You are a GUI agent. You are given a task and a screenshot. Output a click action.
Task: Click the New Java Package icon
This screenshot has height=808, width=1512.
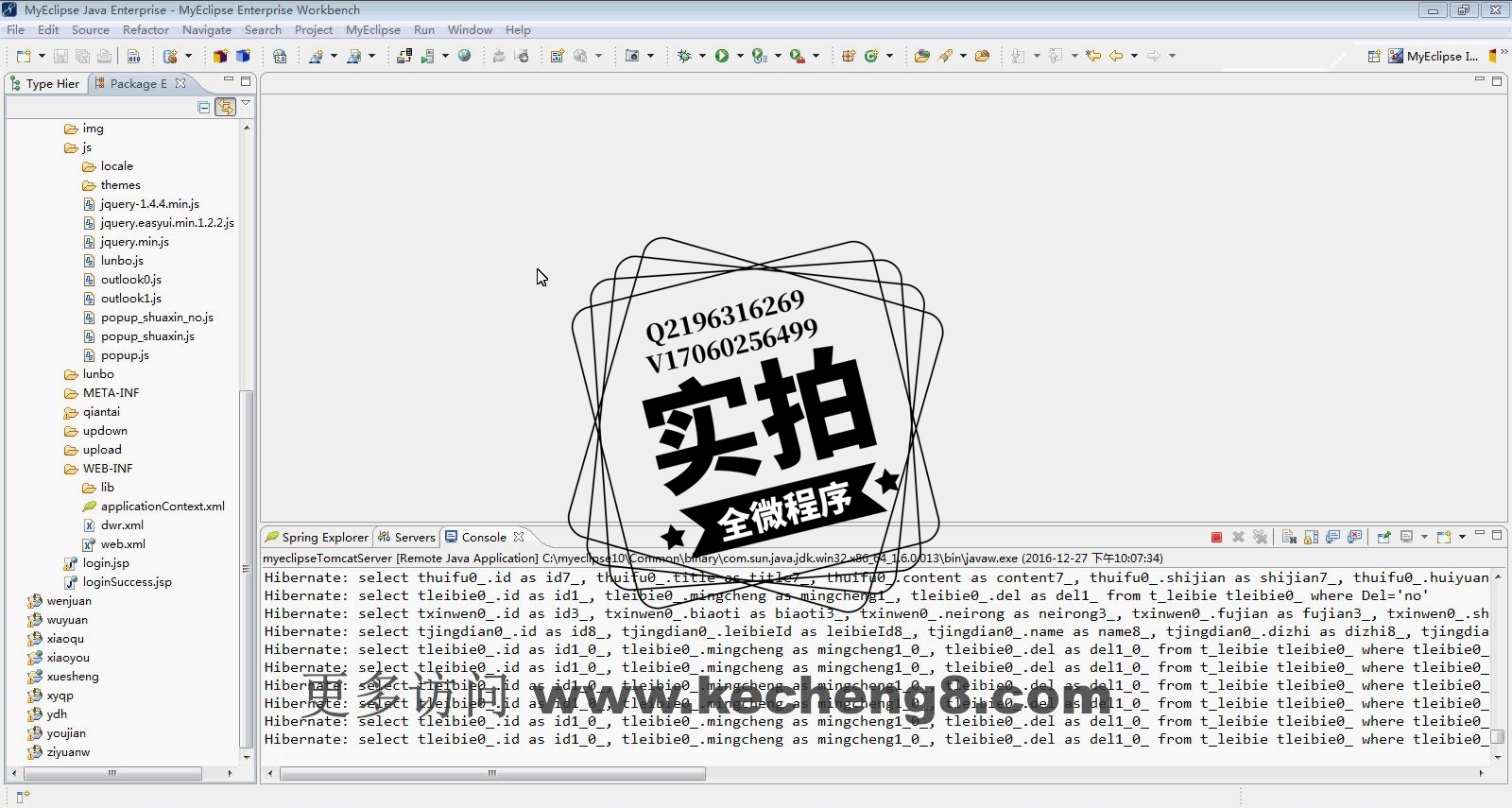(848, 56)
